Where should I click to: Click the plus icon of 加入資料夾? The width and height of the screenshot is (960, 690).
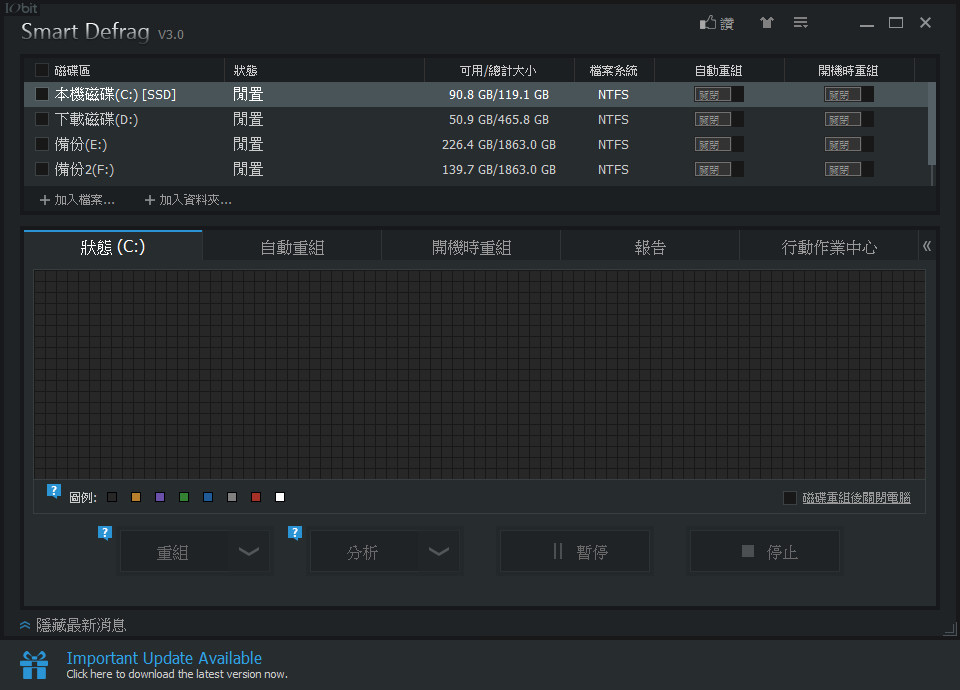click(149, 200)
